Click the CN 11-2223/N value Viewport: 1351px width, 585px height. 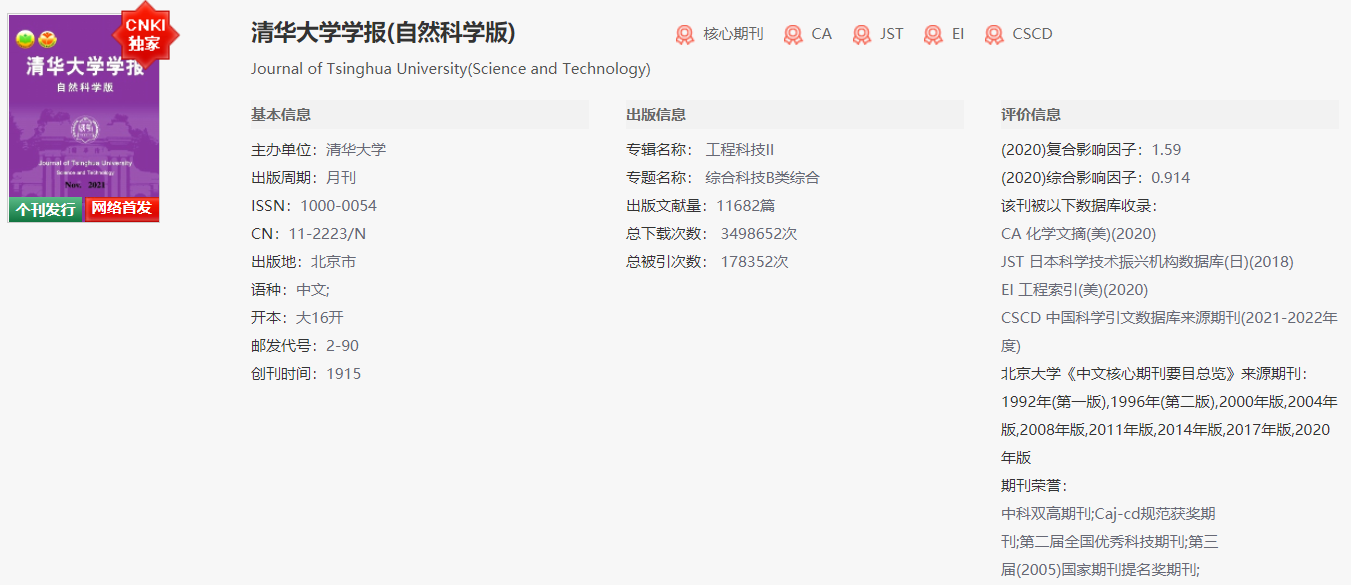327,234
